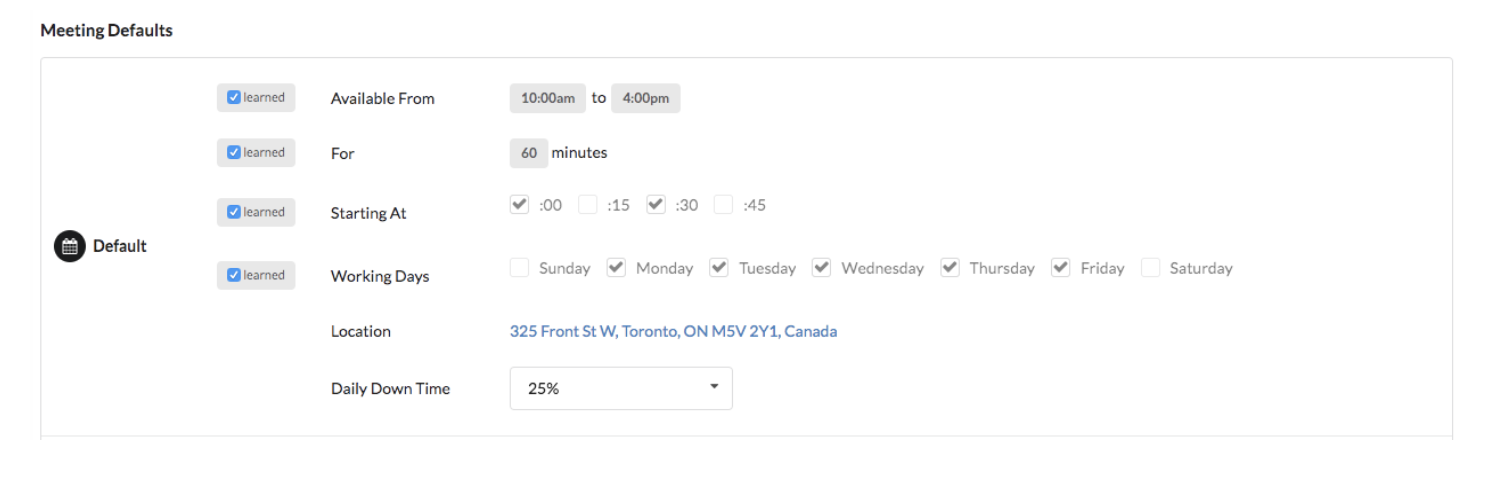
Task: Enable the :45 starting time
Action: coord(724,204)
